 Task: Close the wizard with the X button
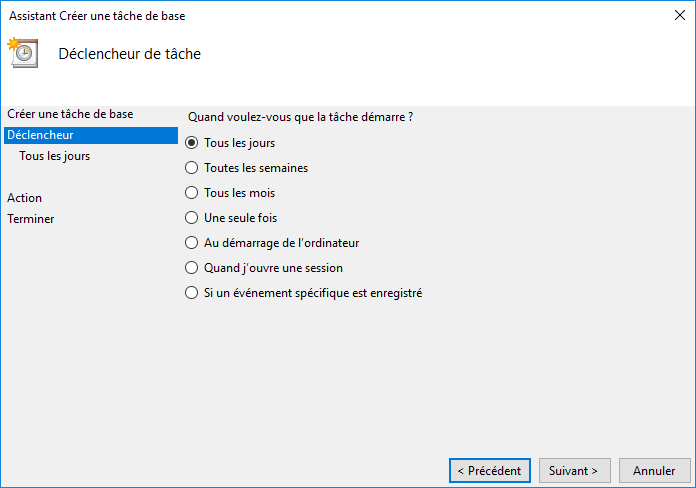click(x=680, y=16)
